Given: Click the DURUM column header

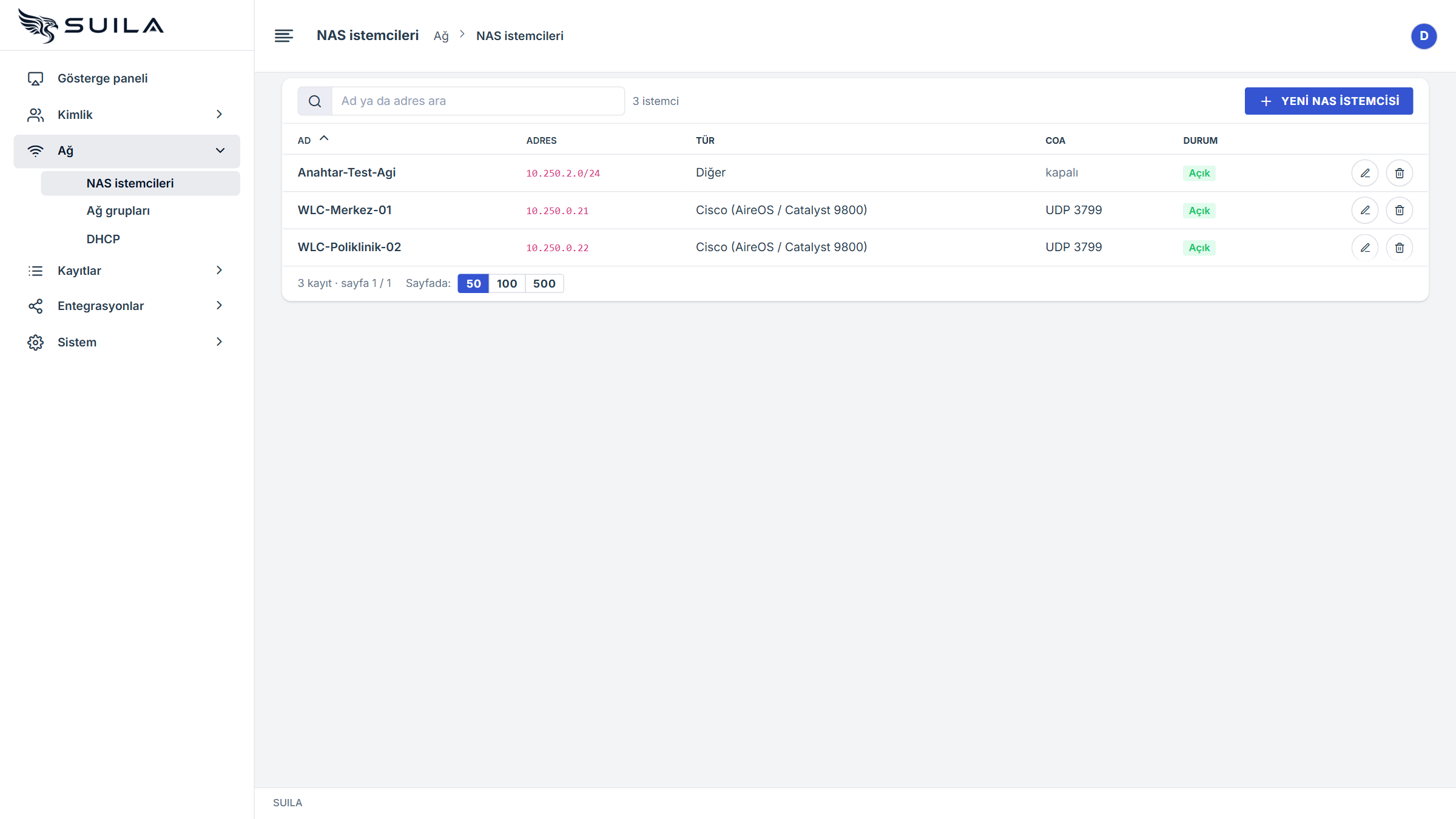Looking at the screenshot, I should tap(1200, 140).
